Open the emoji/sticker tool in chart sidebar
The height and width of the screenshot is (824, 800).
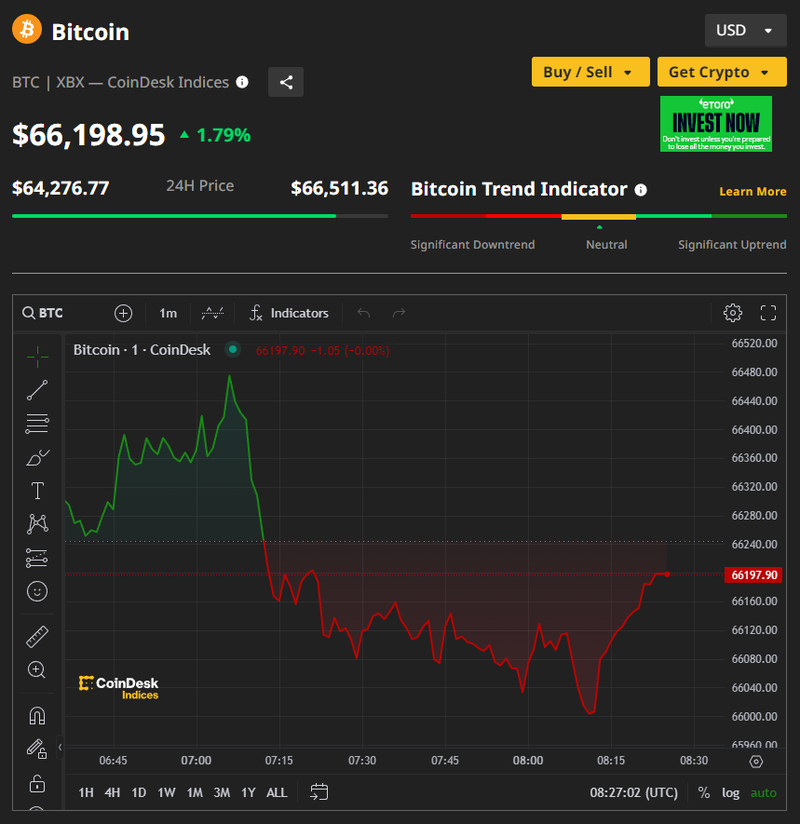[37, 592]
